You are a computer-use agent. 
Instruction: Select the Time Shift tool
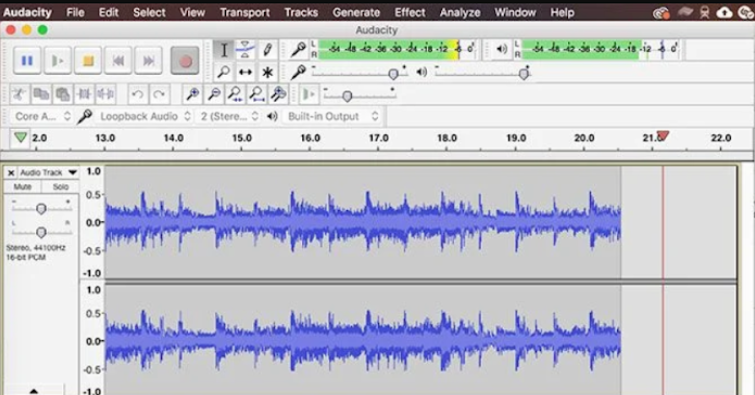(x=245, y=72)
